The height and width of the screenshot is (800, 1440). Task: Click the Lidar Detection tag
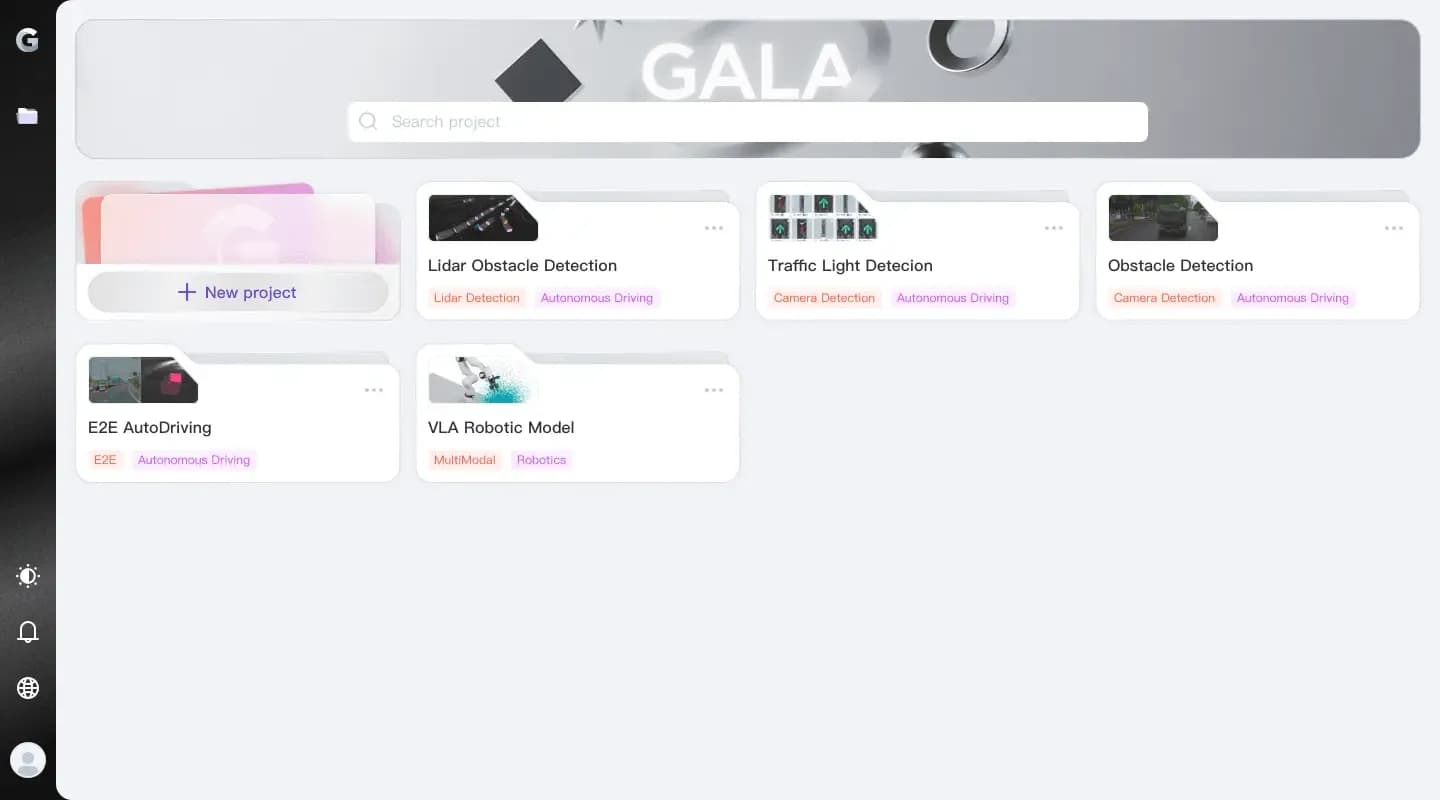tap(477, 298)
